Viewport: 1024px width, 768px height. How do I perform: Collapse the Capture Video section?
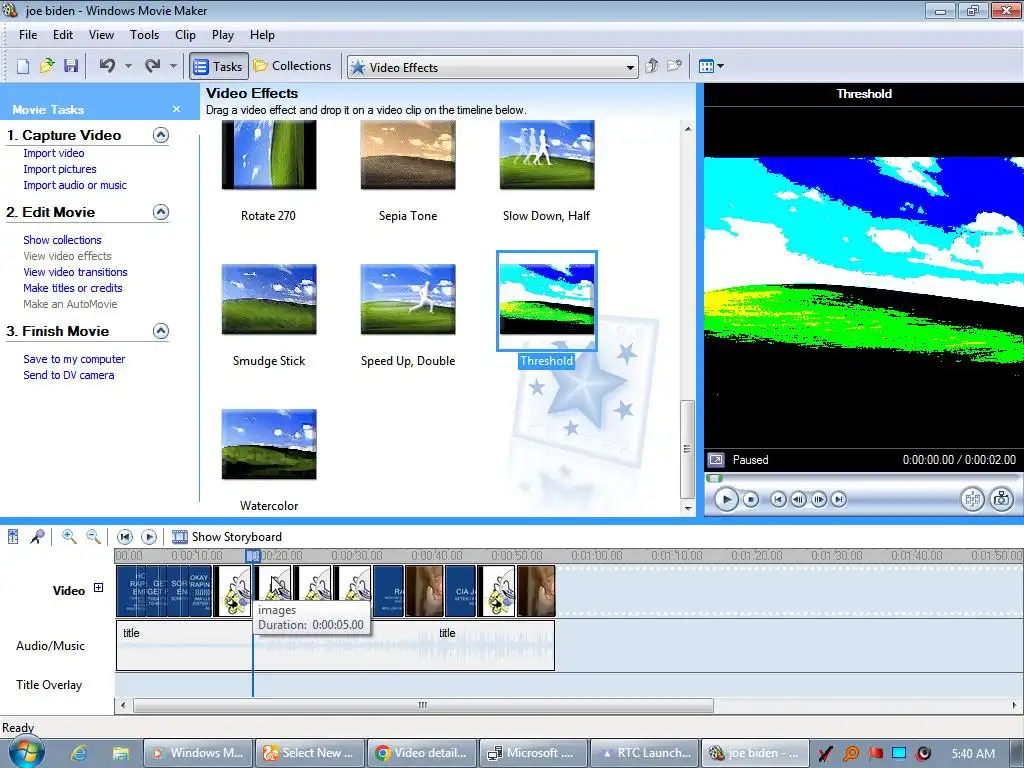[161, 135]
